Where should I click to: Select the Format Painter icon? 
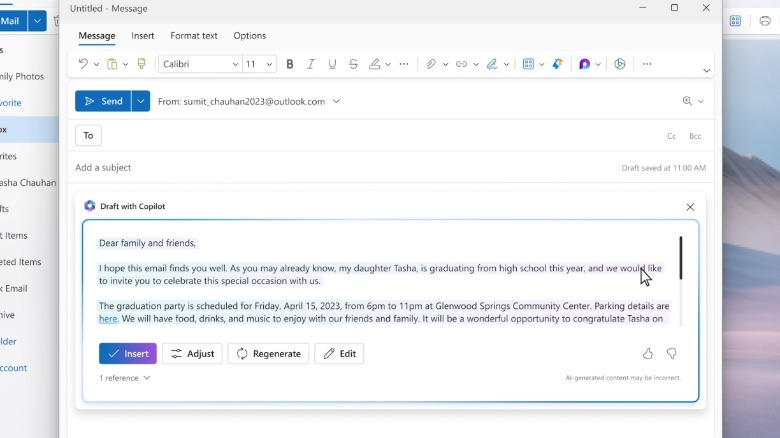141,64
